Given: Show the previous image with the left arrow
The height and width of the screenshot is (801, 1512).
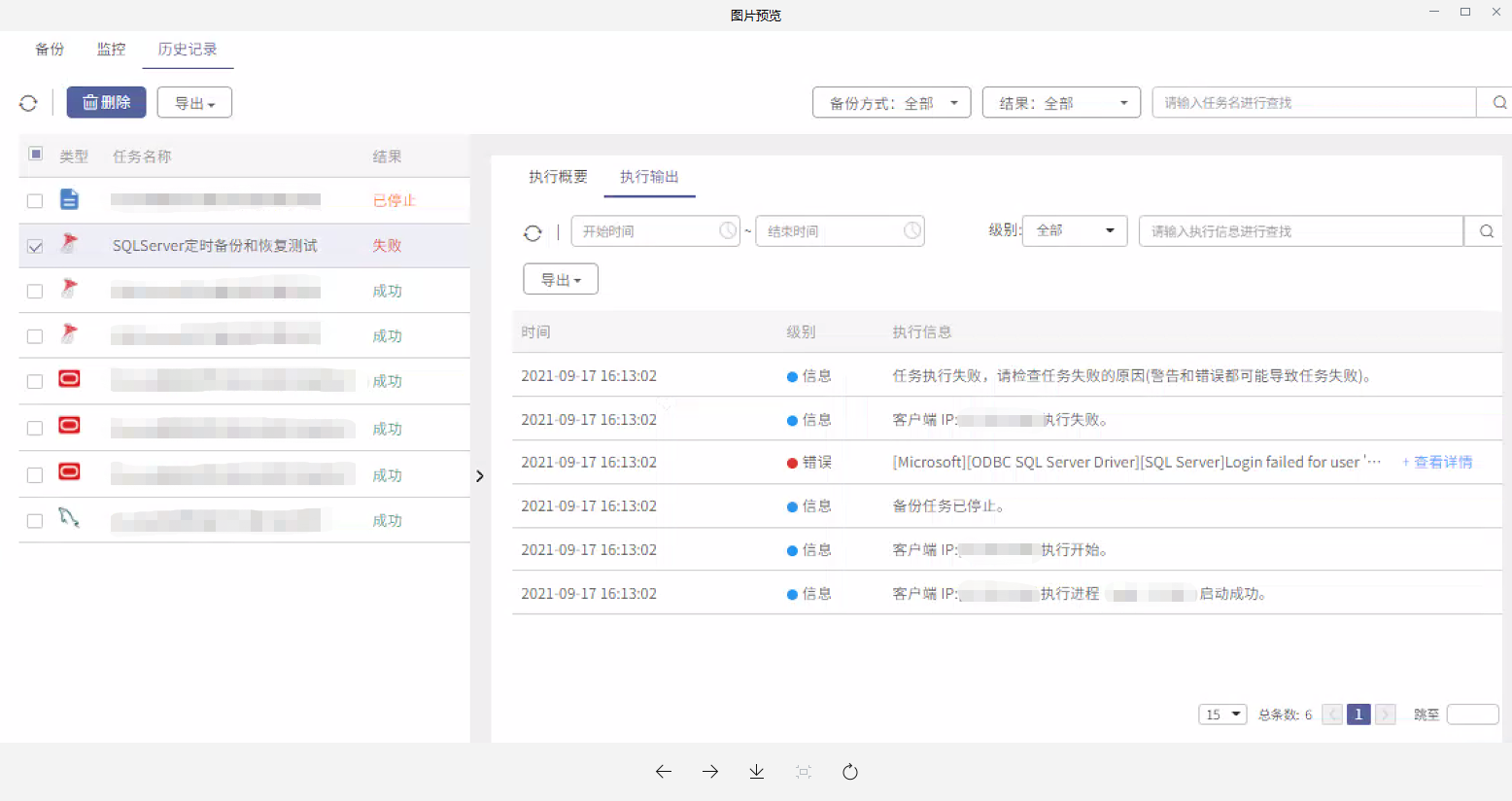Looking at the screenshot, I should [x=664, y=772].
